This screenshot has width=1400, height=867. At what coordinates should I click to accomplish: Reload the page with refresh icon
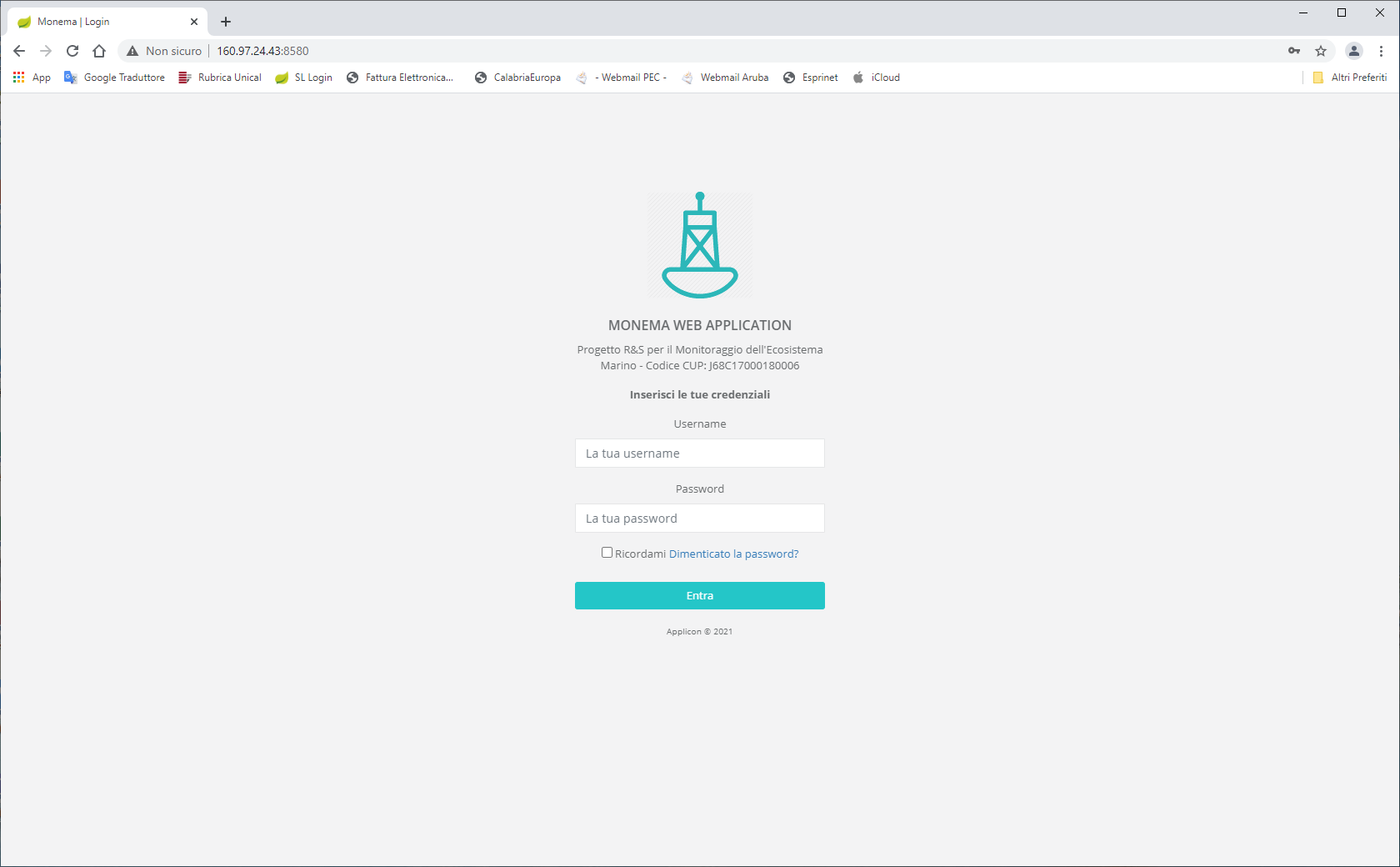coord(72,51)
